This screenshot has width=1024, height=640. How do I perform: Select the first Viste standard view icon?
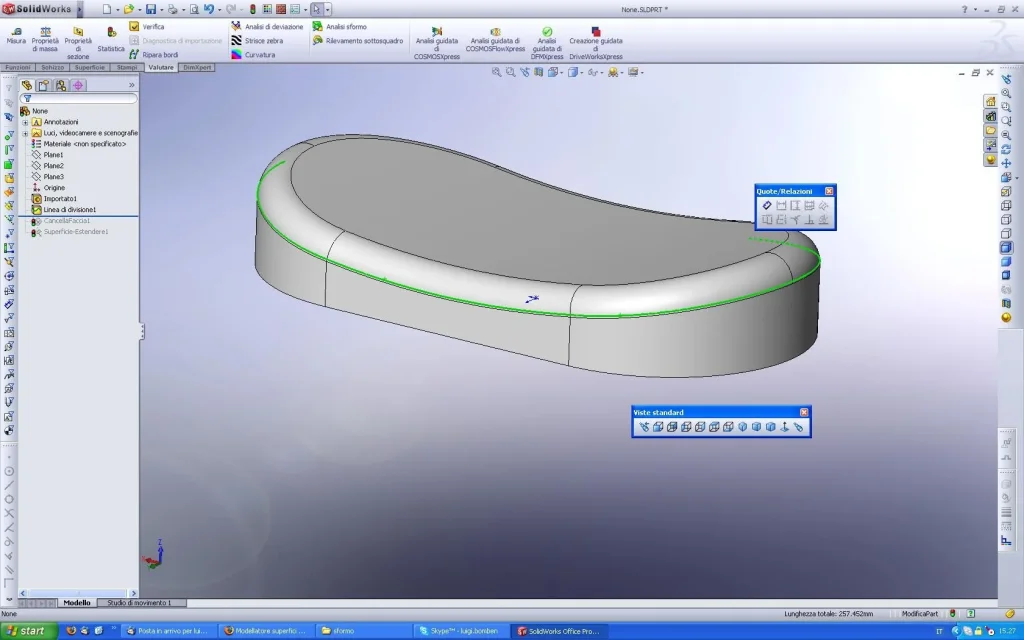click(x=644, y=427)
